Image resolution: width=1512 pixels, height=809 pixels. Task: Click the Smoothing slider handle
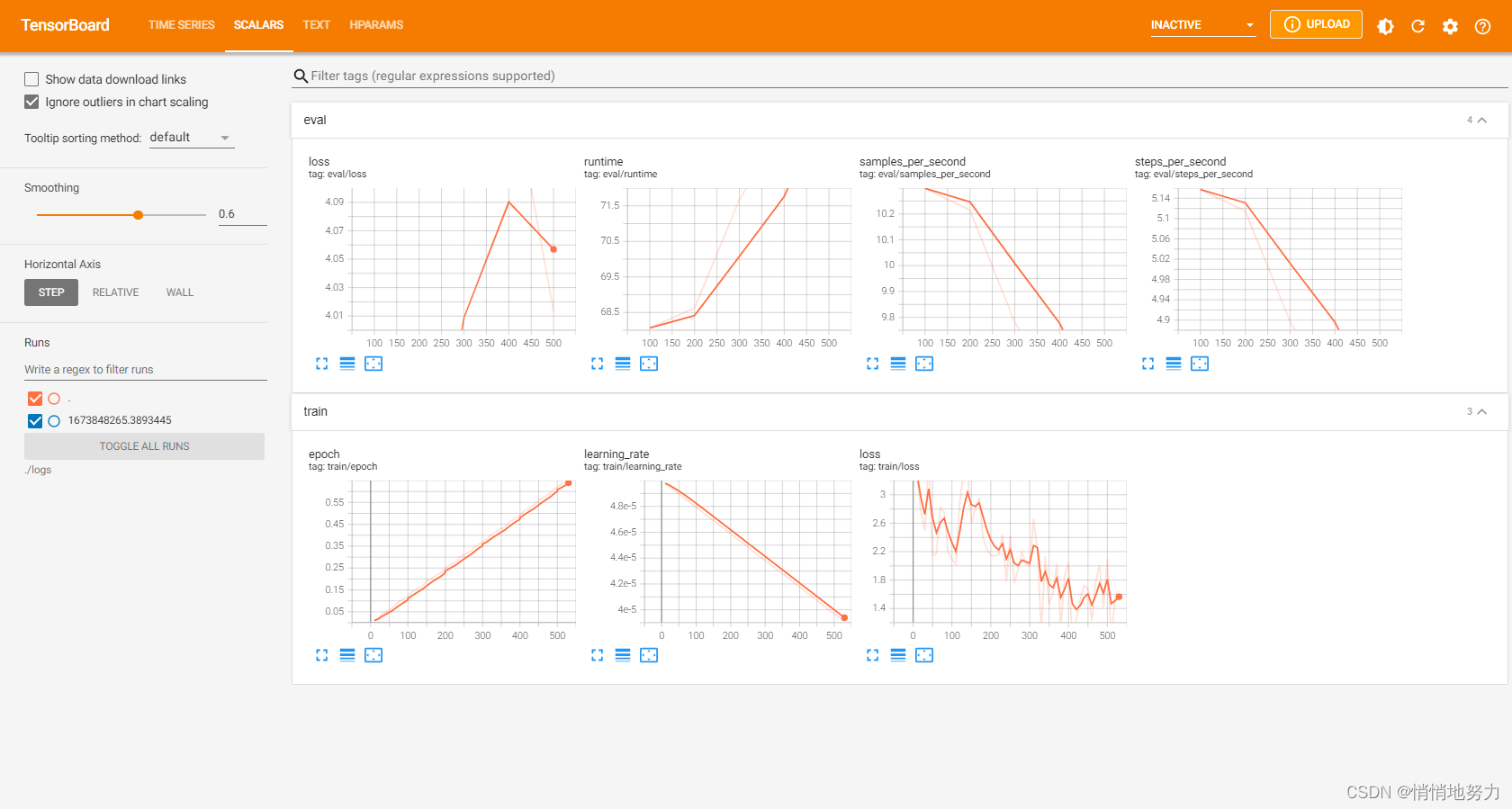coord(138,215)
